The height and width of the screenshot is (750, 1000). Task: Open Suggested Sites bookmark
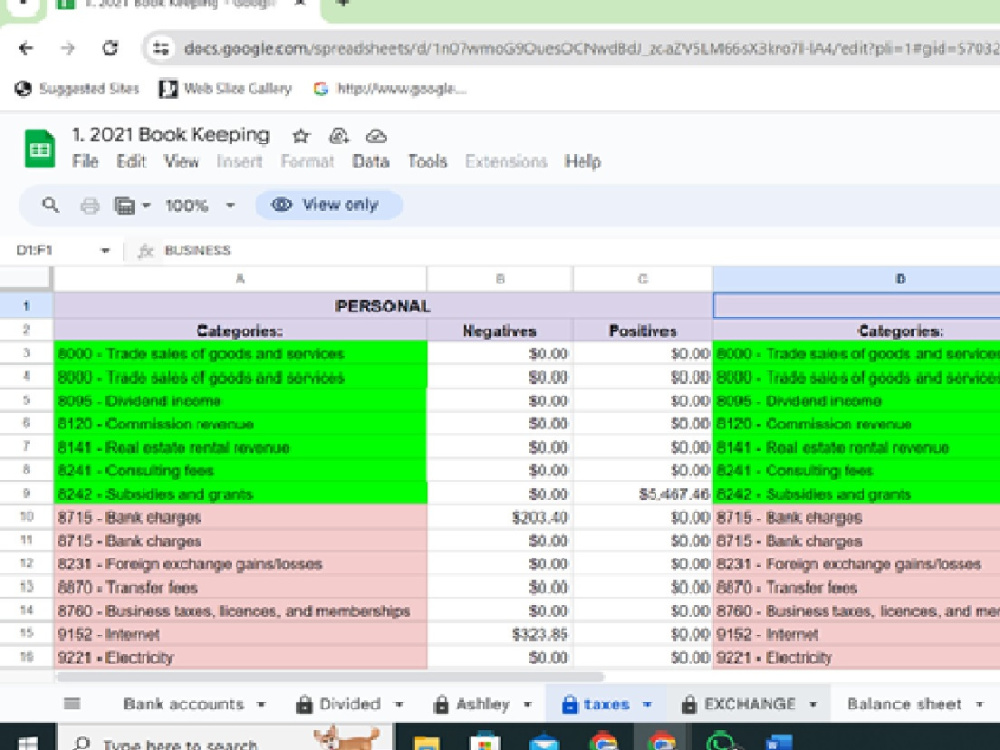[x=77, y=89]
